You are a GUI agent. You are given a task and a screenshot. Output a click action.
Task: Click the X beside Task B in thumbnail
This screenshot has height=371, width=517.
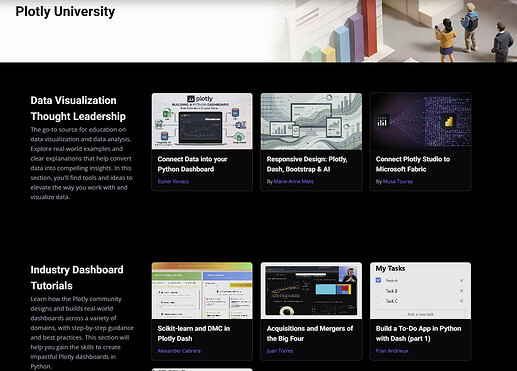coord(461,291)
